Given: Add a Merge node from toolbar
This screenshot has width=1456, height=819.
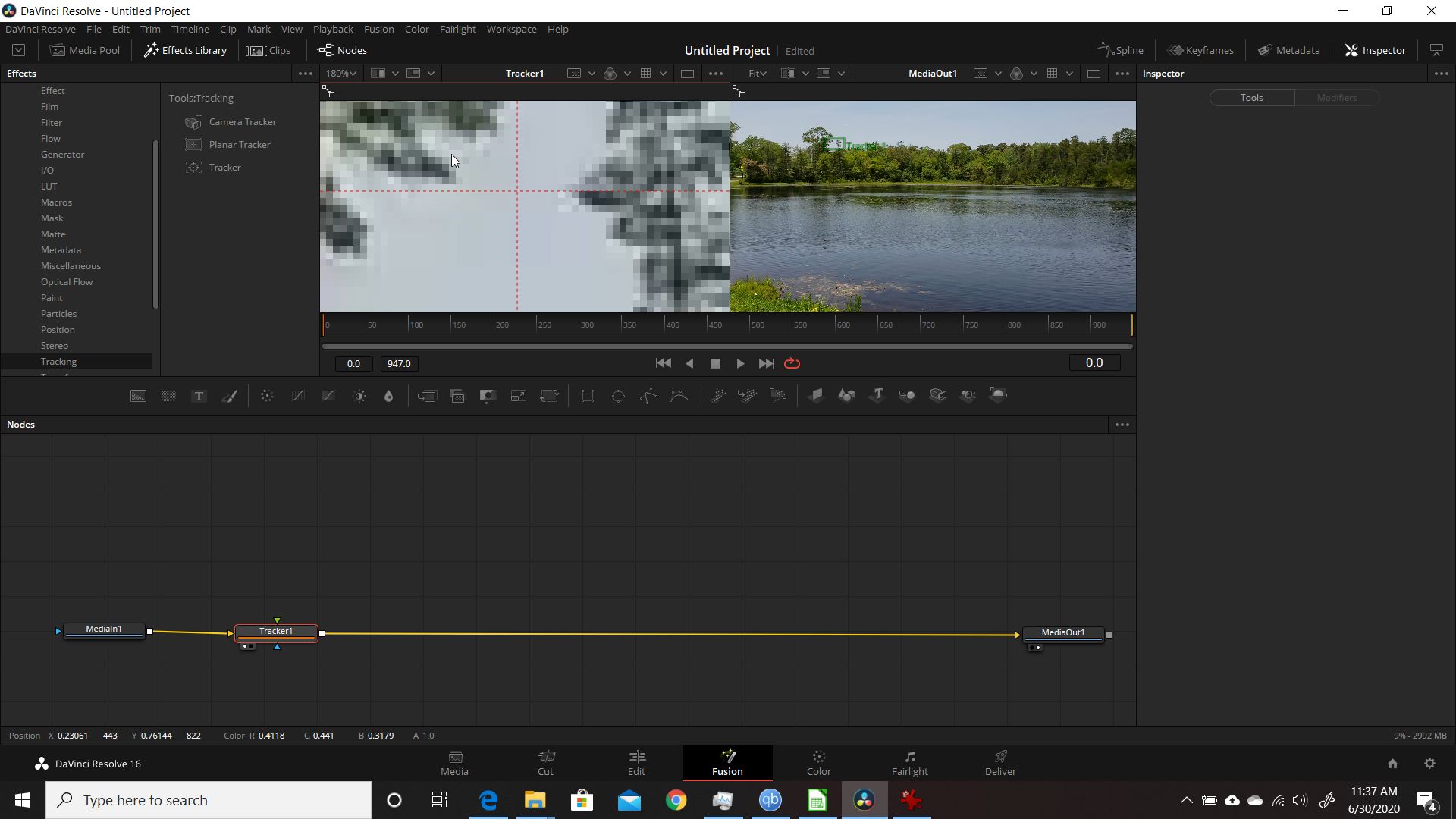Looking at the screenshot, I should click(427, 396).
